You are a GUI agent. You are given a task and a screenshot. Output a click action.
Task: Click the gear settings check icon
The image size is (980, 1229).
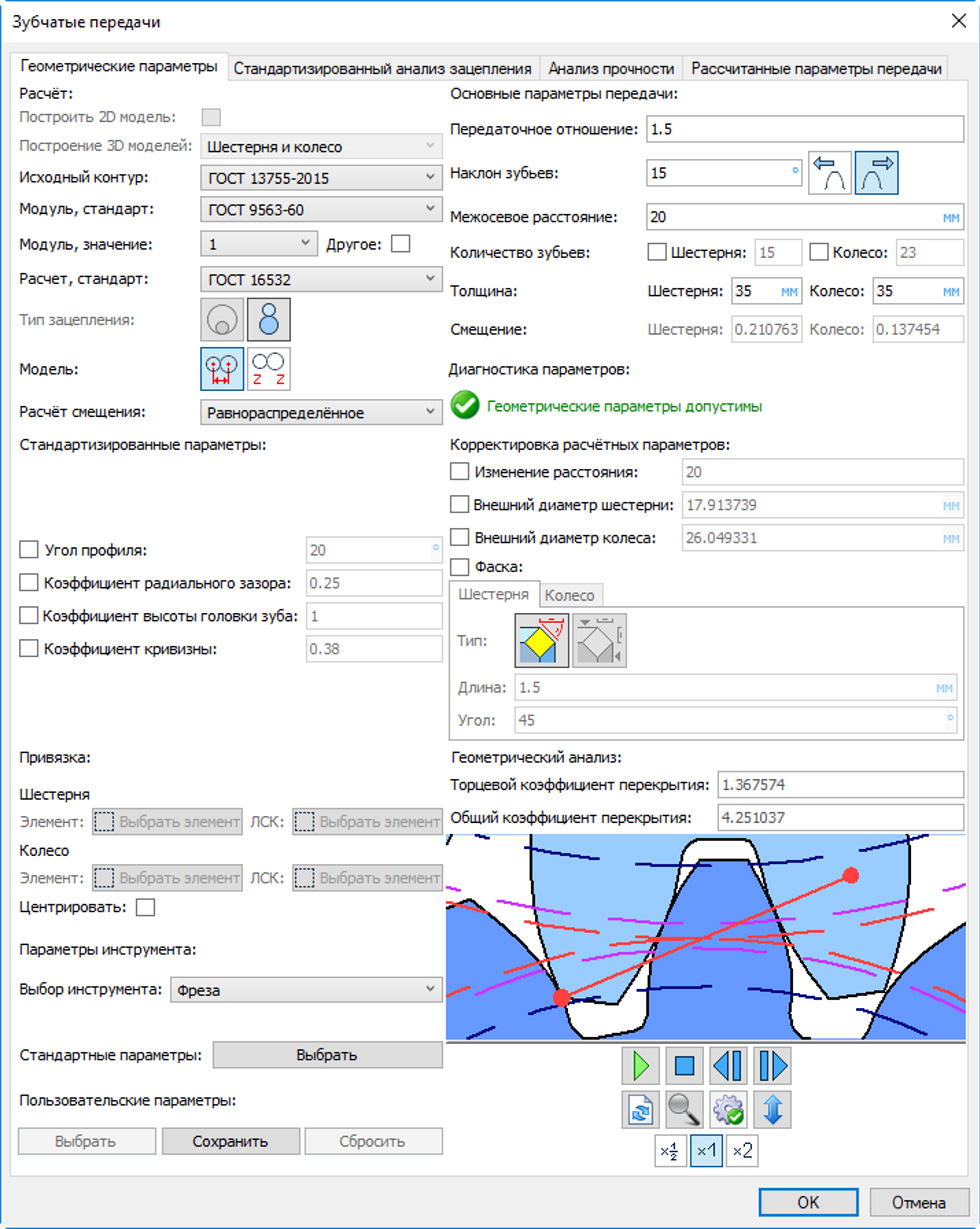[x=729, y=1110]
